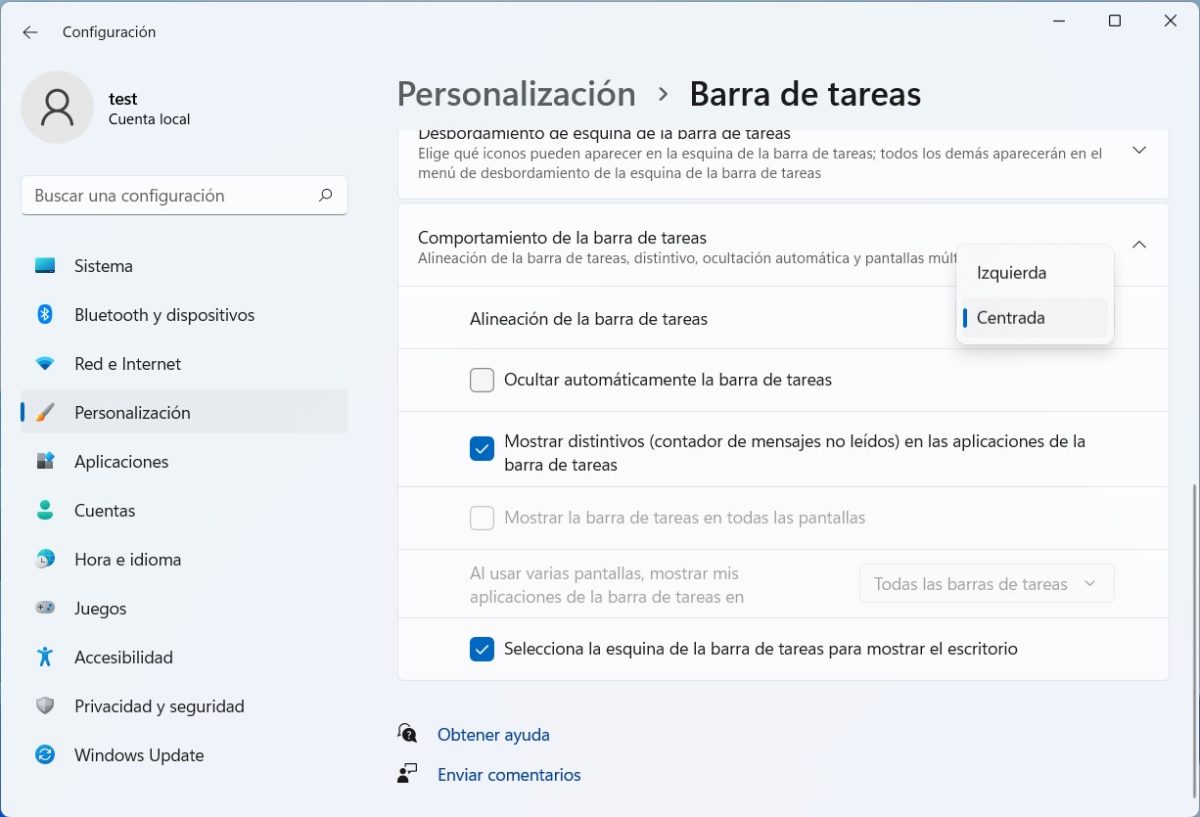Go to Personalización breadcrumb
This screenshot has width=1200, height=817.
516,94
